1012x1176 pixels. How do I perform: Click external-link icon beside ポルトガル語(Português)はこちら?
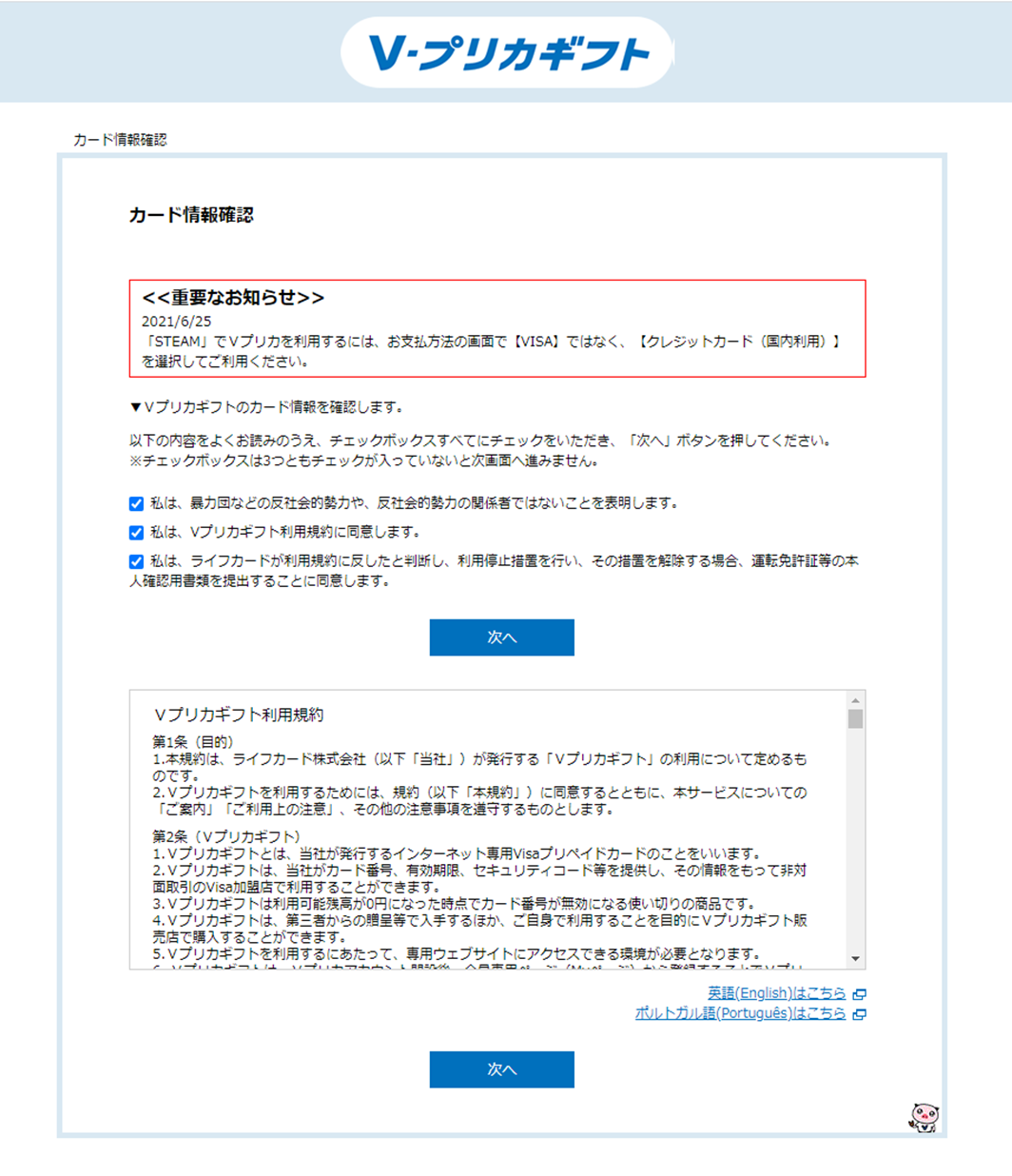coord(859,1014)
